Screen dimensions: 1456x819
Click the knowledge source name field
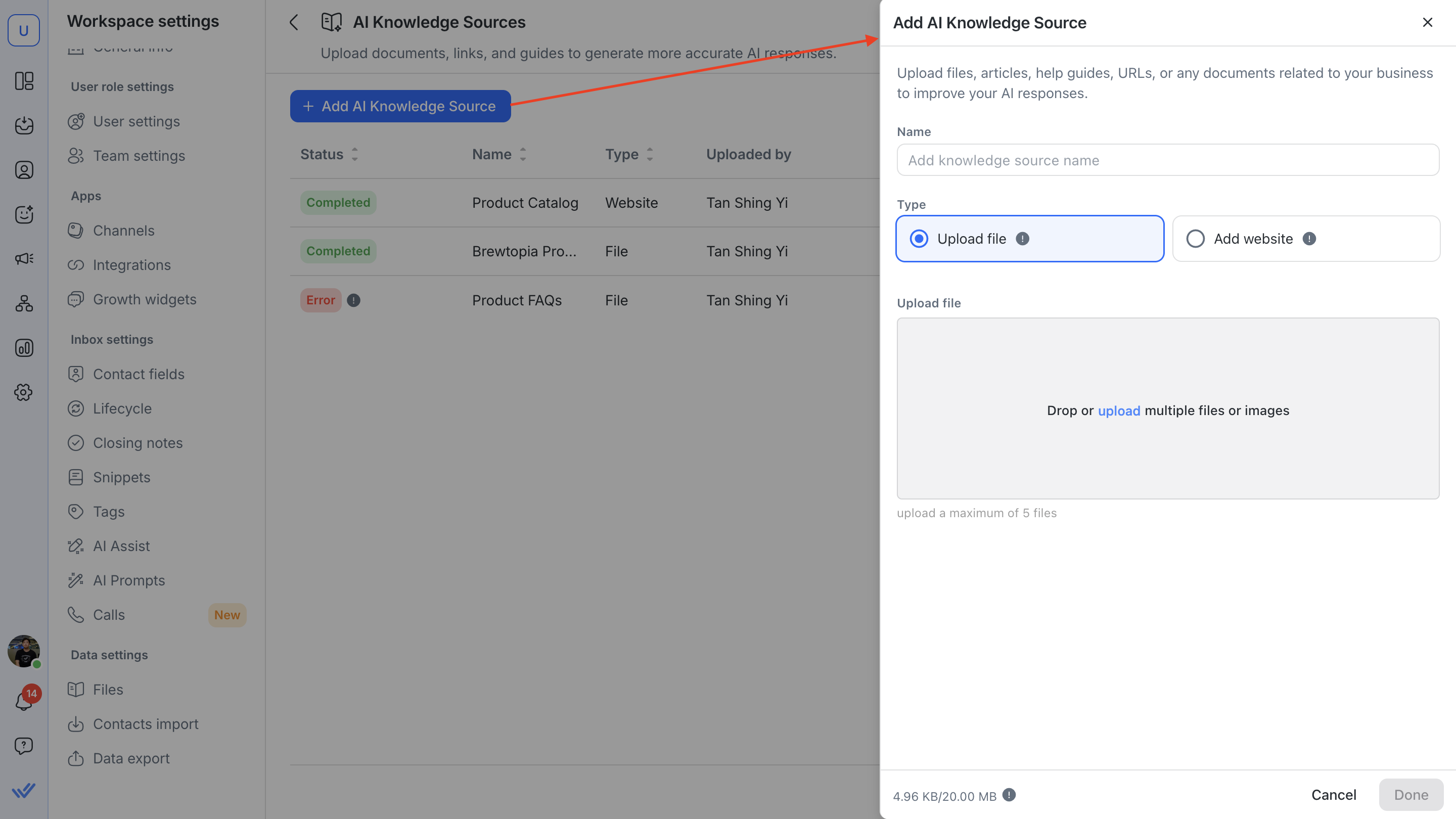pos(1168,160)
